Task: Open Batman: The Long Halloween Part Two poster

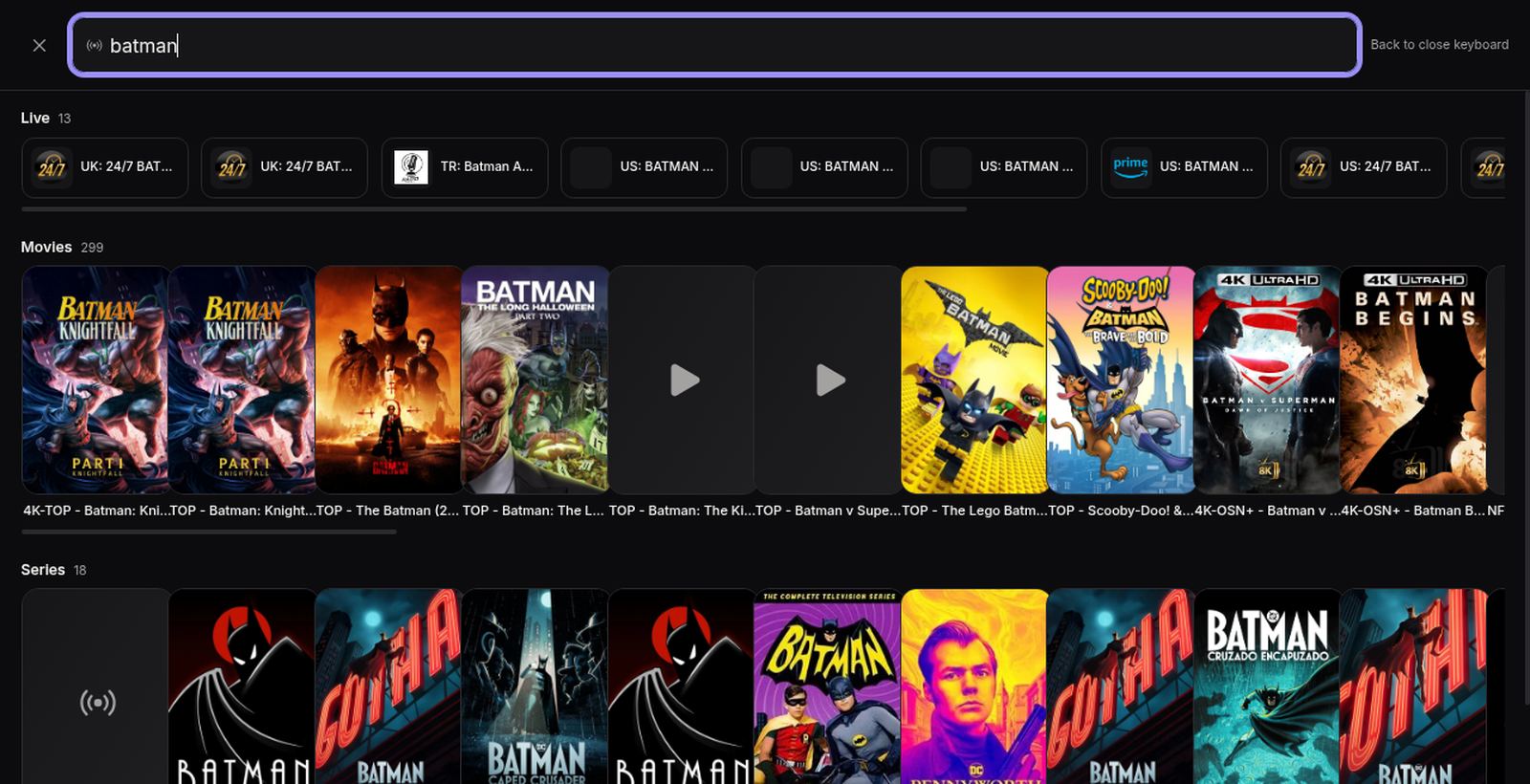Action: (x=535, y=380)
